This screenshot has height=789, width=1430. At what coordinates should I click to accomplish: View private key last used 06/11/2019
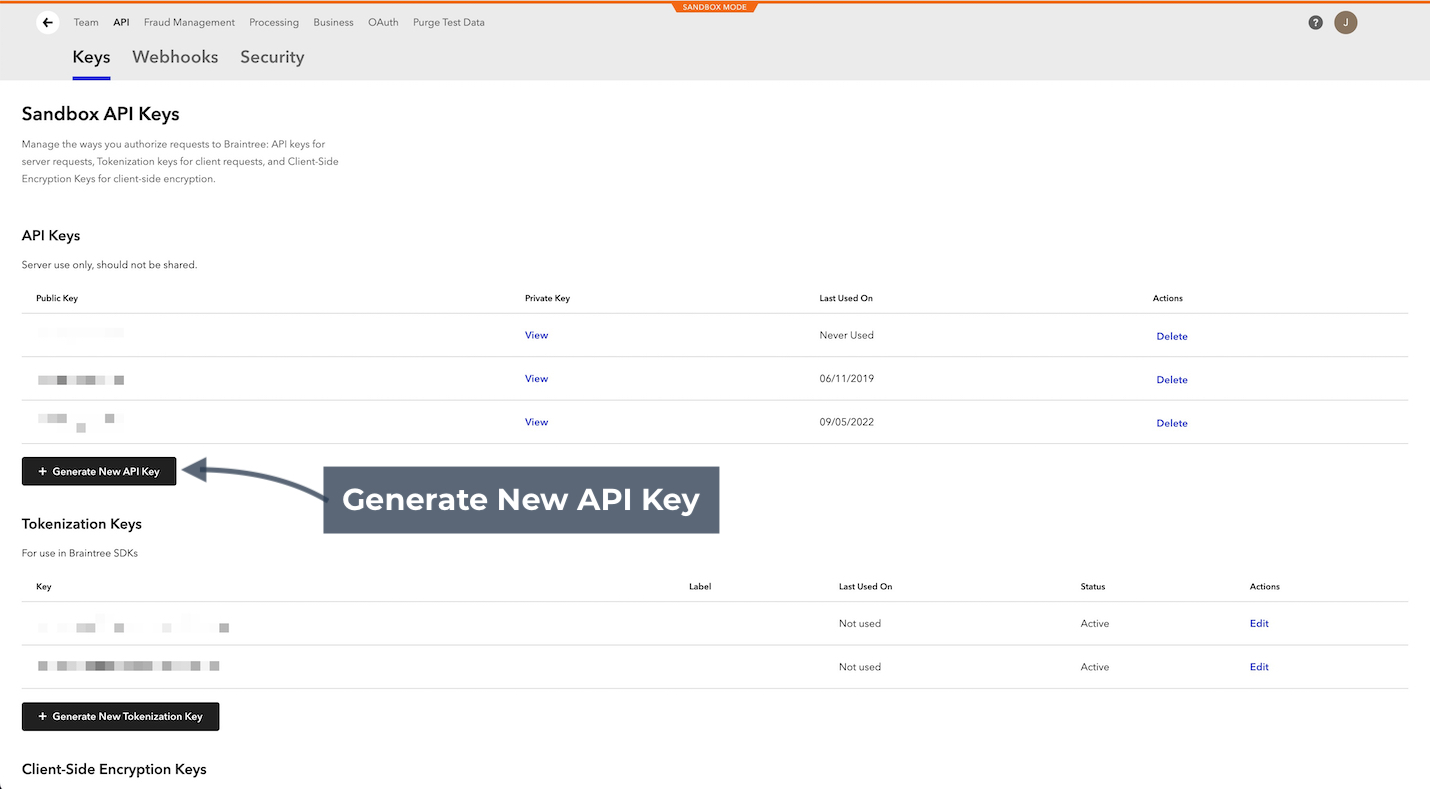tap(536, 378)
